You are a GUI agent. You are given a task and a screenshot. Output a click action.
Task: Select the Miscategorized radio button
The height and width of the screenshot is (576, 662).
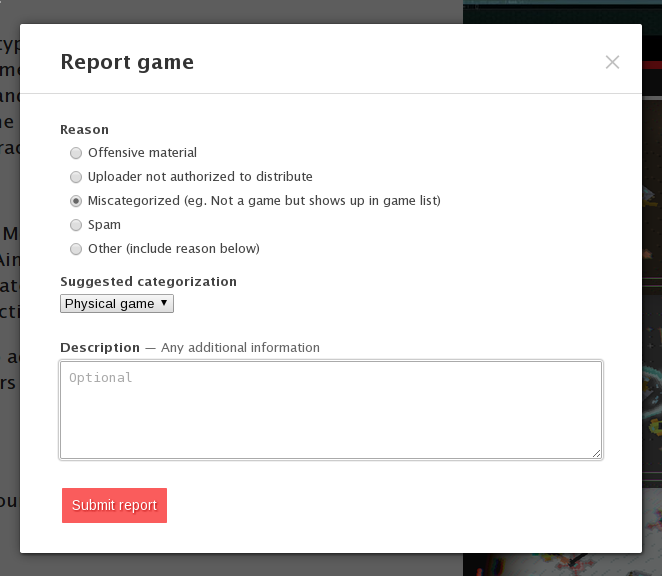click(x=76, y=201)
